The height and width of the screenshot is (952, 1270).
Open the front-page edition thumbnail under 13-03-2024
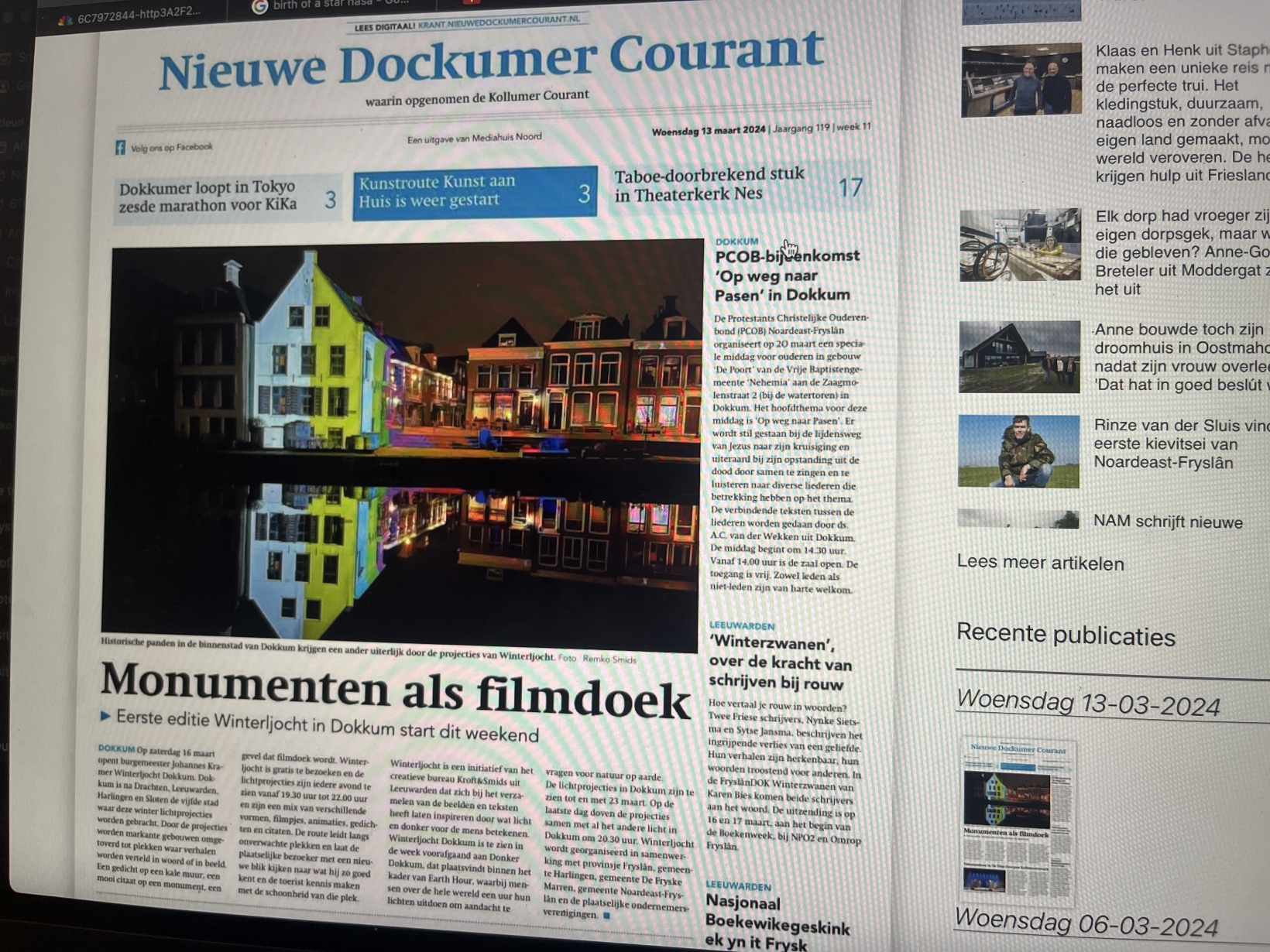point(1018,821)
